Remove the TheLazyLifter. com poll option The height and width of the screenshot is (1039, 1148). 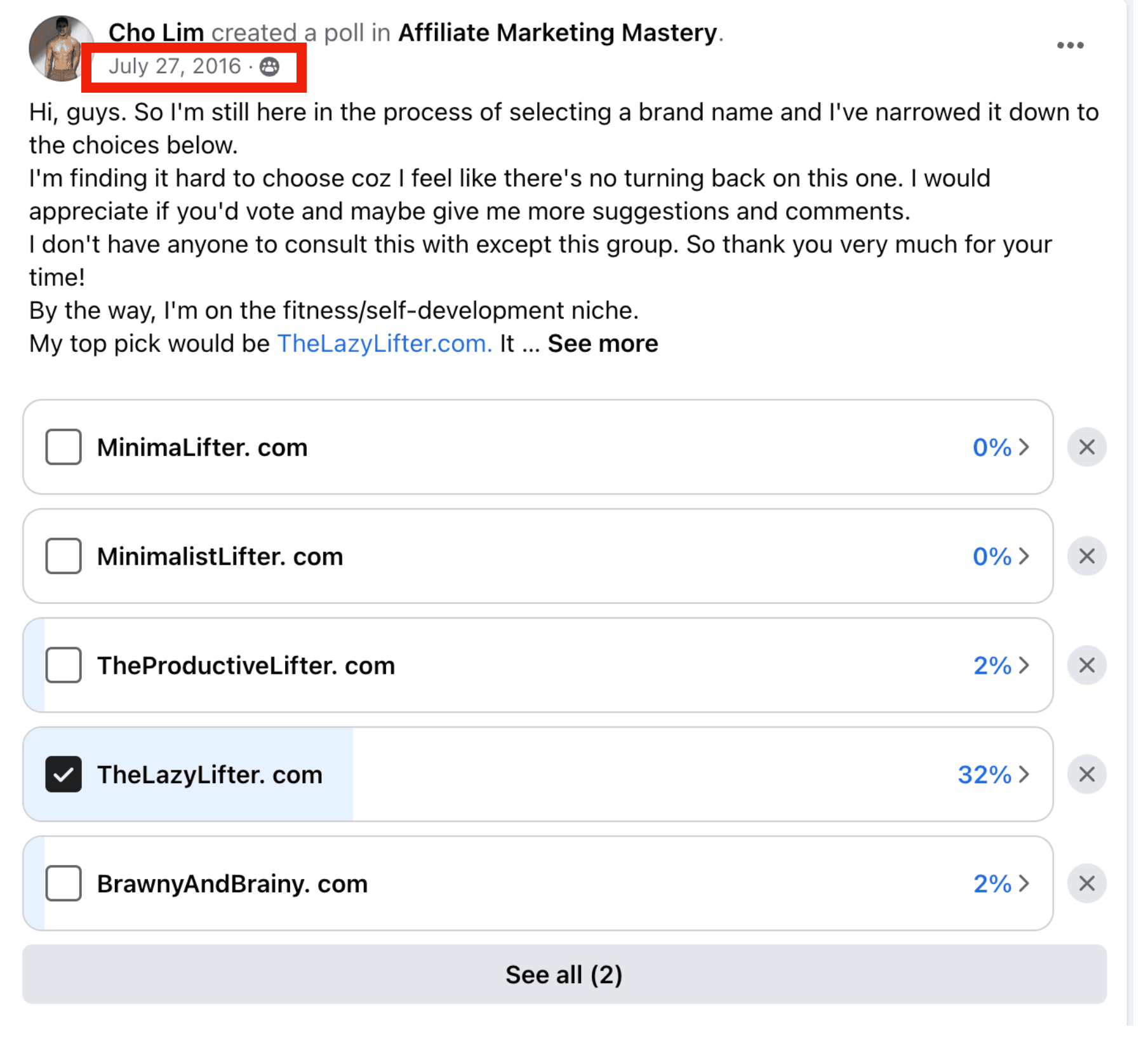pyautogui.click(x=1086, y=774)
